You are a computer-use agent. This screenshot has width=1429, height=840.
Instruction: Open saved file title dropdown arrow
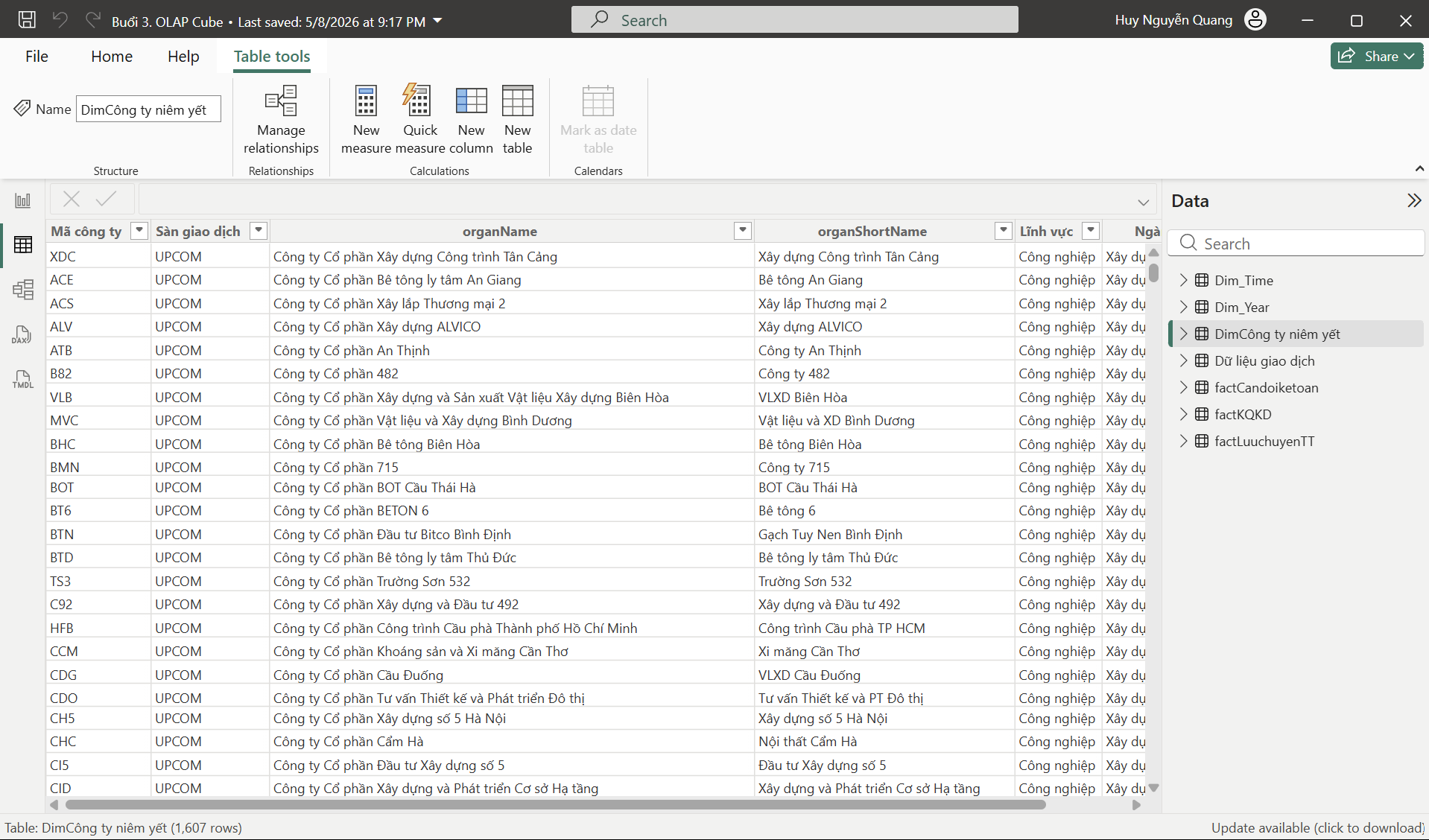point(437,21)
